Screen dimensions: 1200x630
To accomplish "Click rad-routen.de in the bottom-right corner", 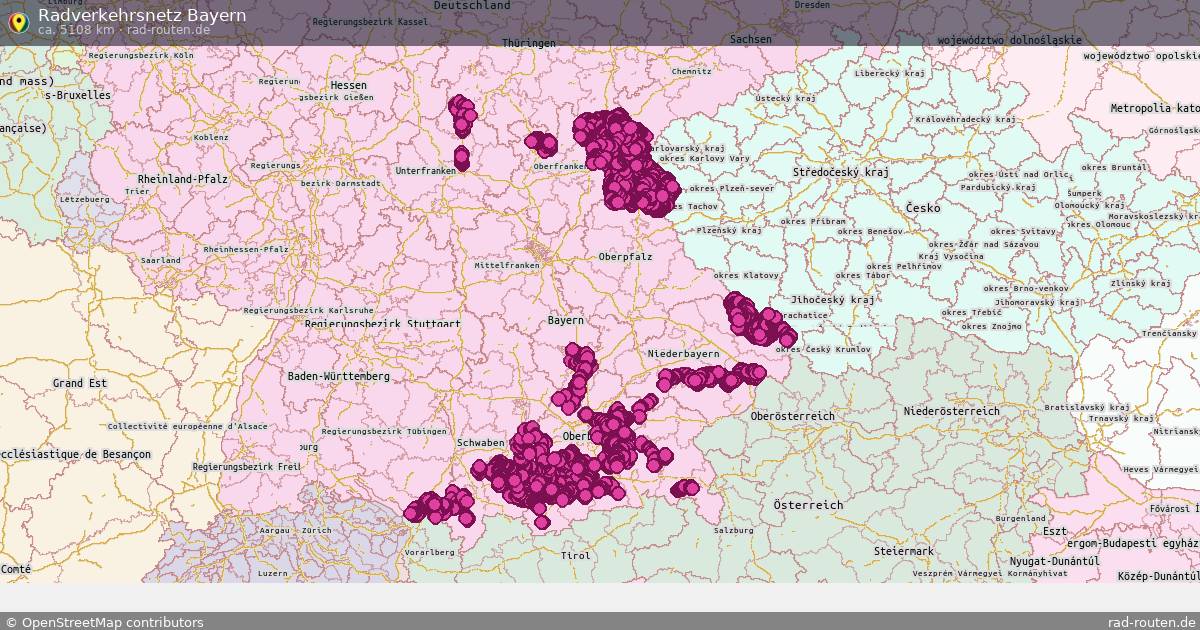I will 1153,620.
